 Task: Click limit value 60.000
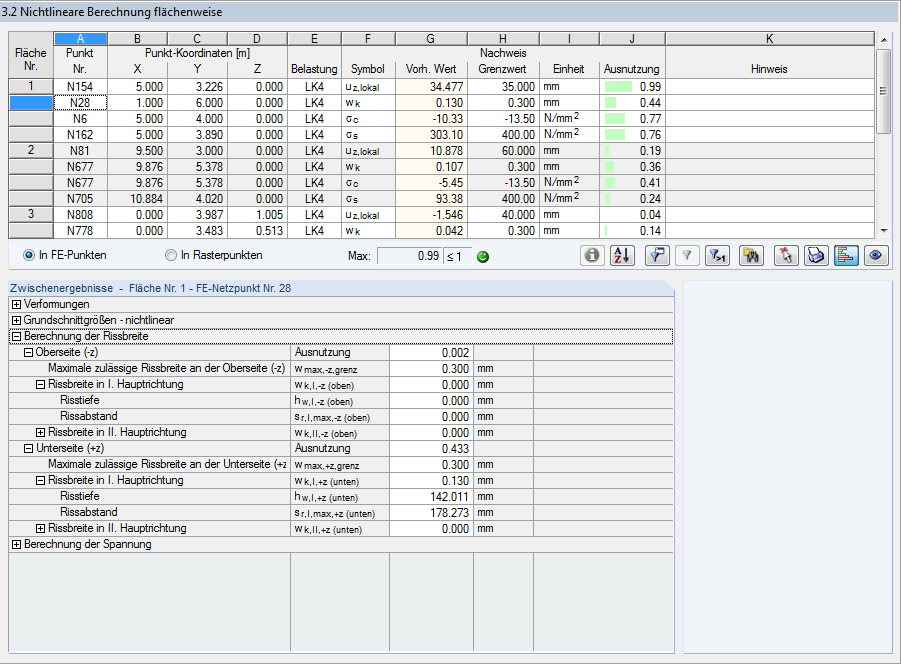pyautogui.click(x=503, y=150)
